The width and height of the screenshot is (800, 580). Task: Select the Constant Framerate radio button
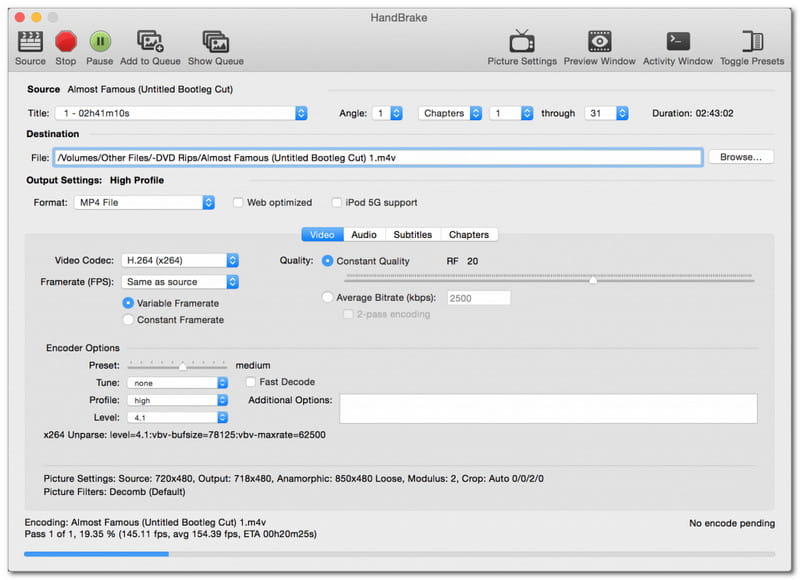click(x=128, y=320)
